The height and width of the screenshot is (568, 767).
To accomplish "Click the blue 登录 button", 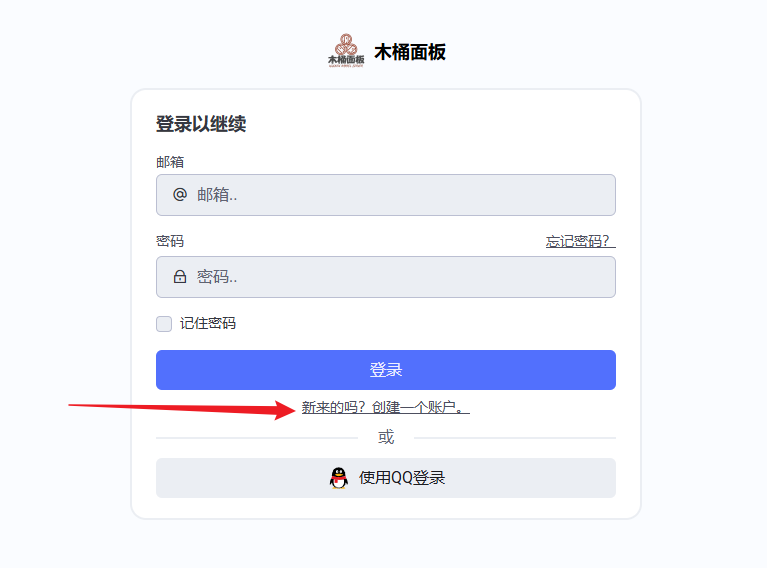I will pyautogui.click(x=386, y=370).
